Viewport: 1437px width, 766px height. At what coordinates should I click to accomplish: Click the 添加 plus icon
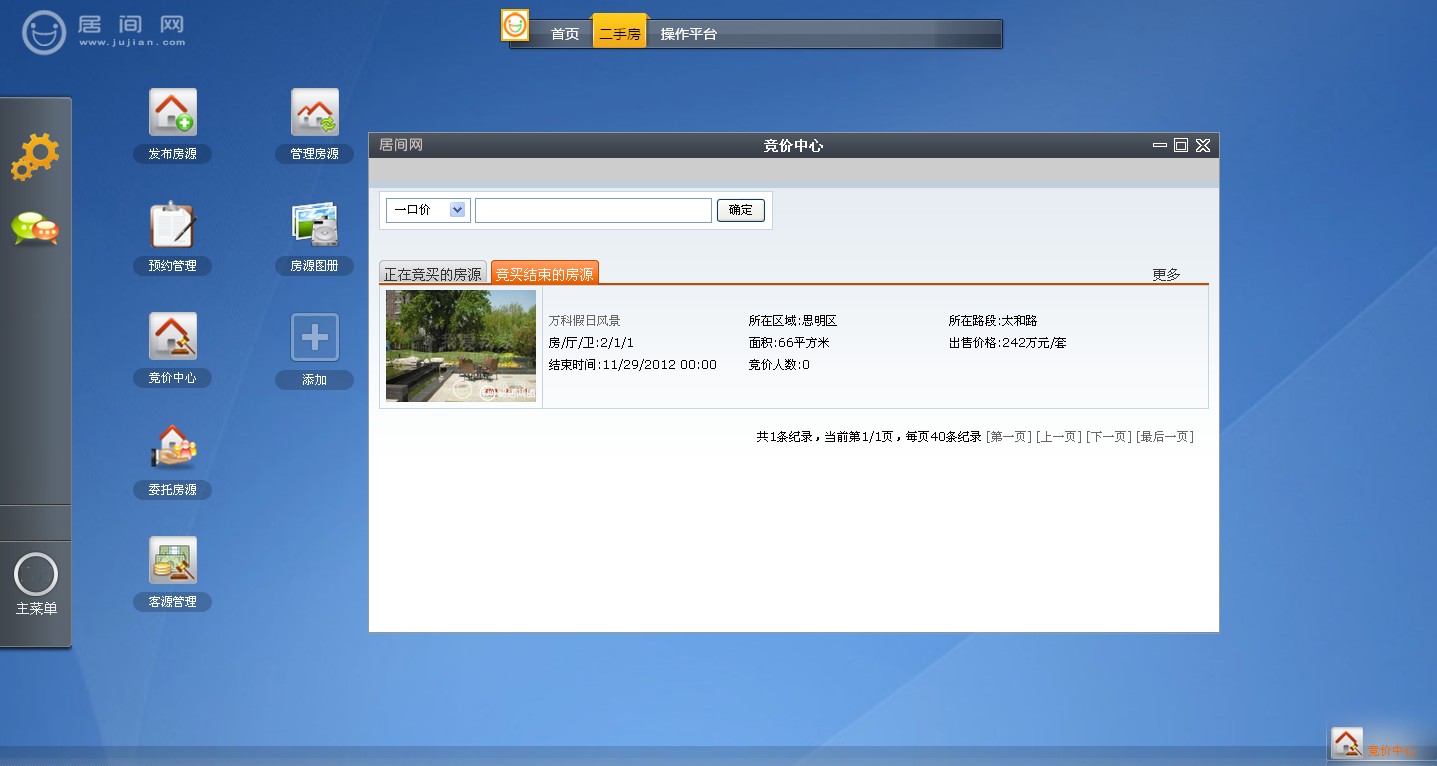point(315,337)
